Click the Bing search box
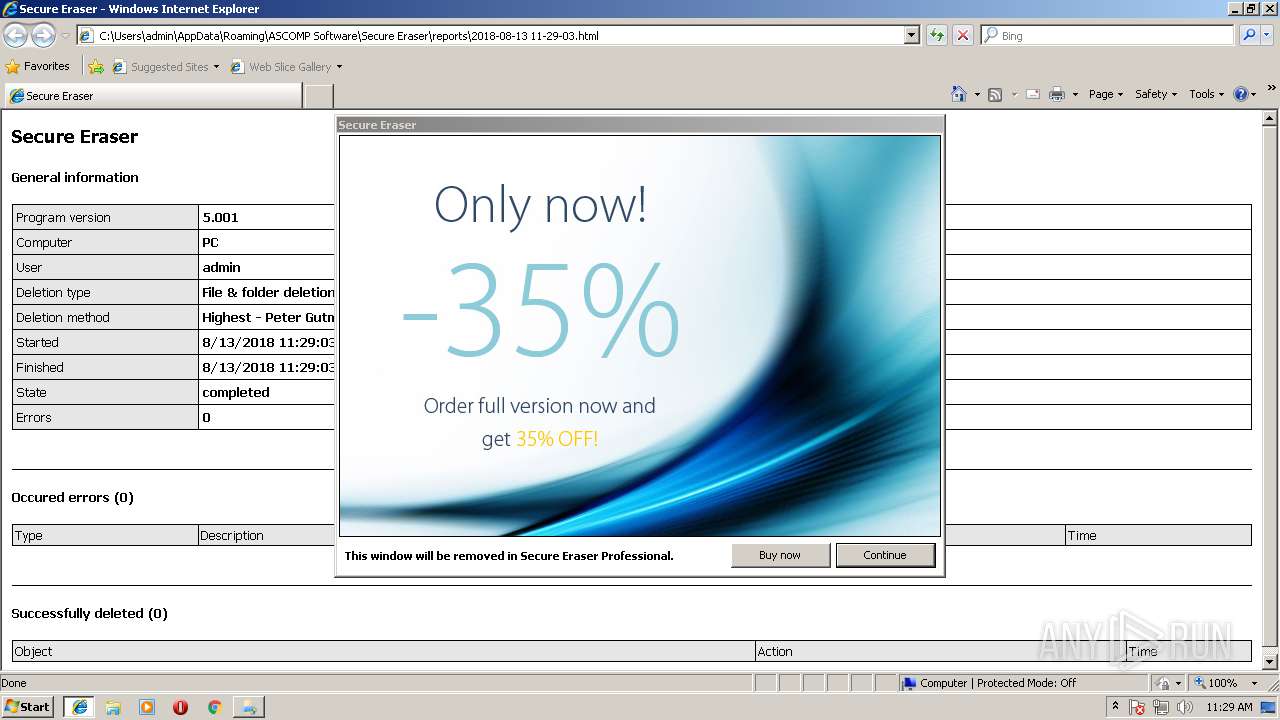This screenshot has height=720, width=1280. (x=1107, y=36)
